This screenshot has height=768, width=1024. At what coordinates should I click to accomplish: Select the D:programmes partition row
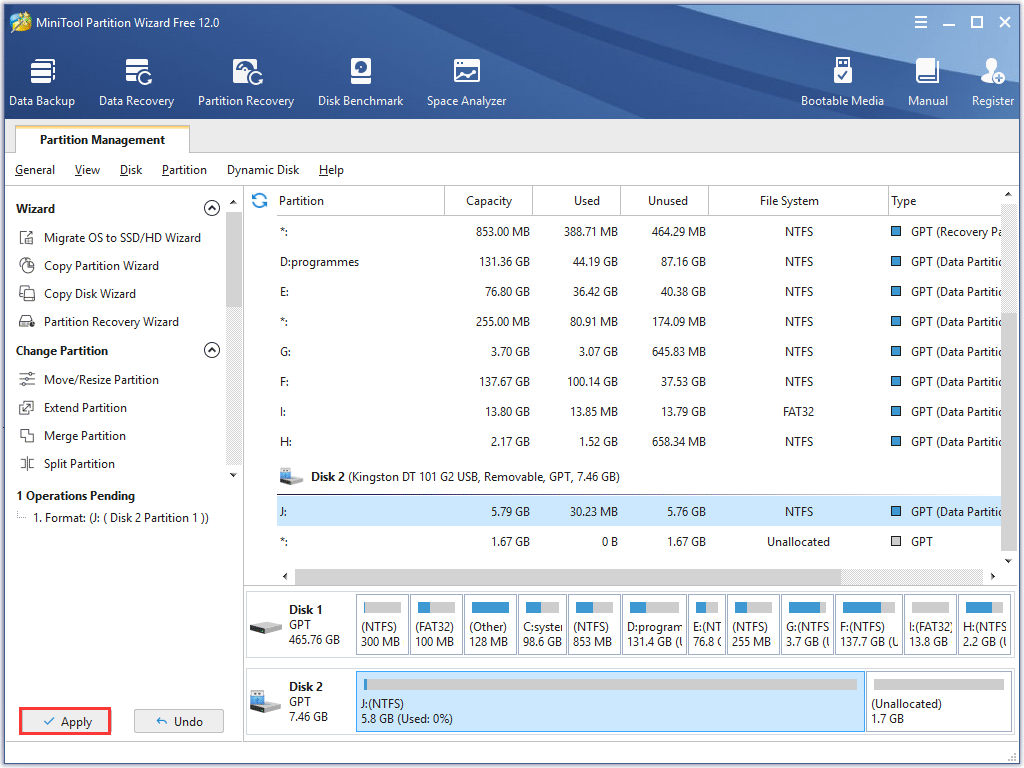[639, 262]
